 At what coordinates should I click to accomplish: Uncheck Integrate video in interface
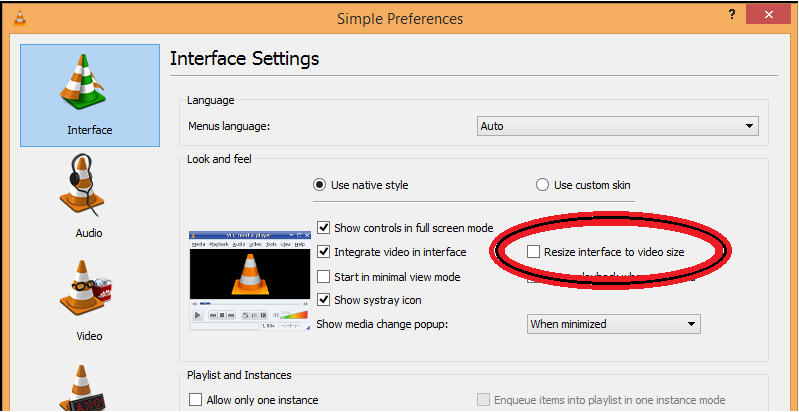(324, 252)
